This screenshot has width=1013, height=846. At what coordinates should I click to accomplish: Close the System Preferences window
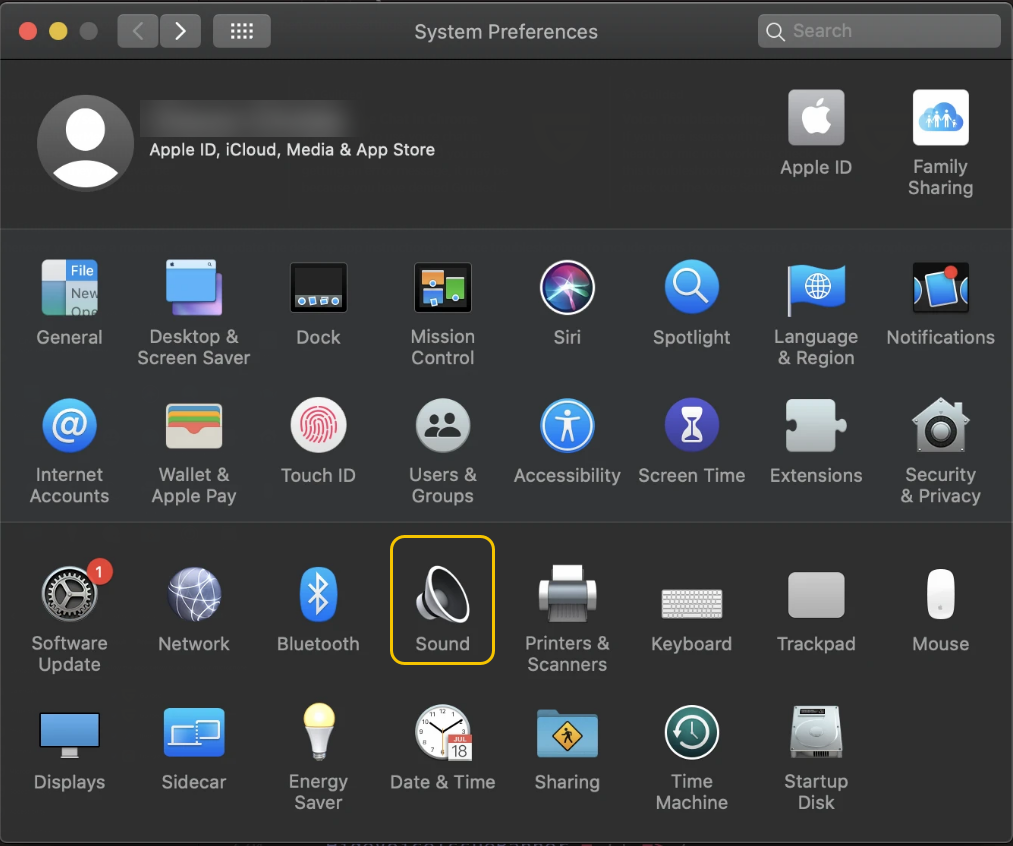28,31
